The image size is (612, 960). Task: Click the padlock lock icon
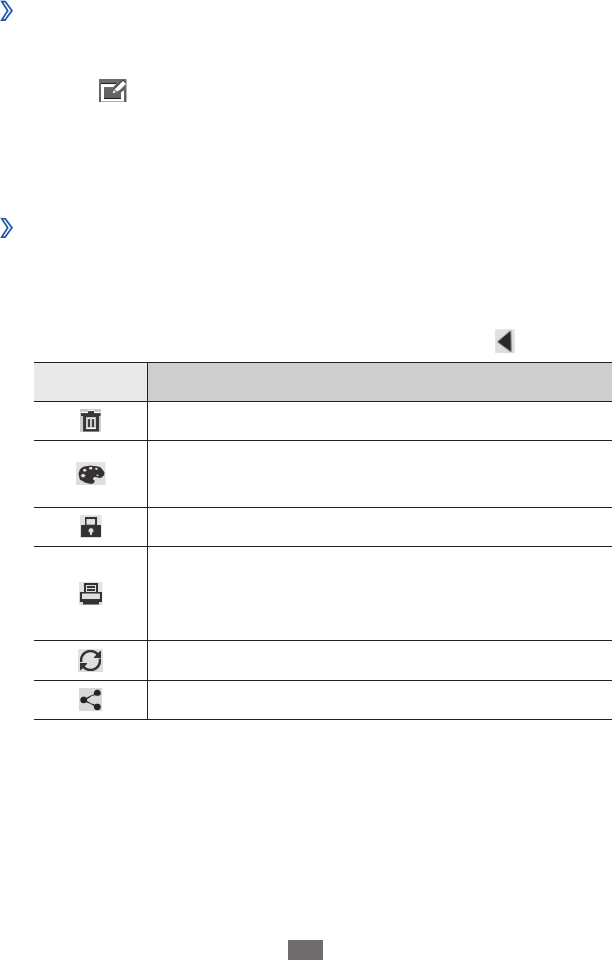click(x=90, y=528)
